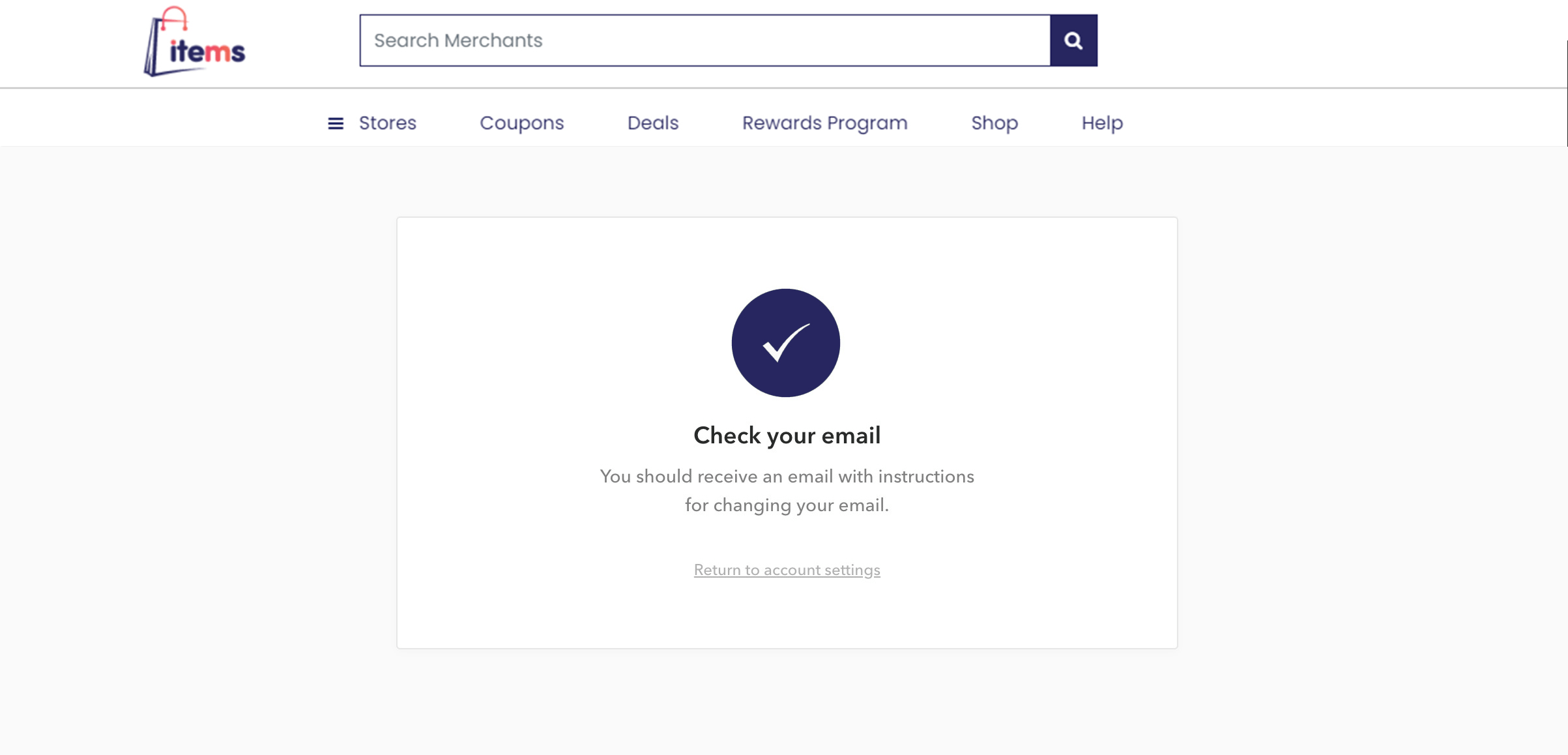Open the Rewards Program section

pyautogui.click(x=824, y=123)
